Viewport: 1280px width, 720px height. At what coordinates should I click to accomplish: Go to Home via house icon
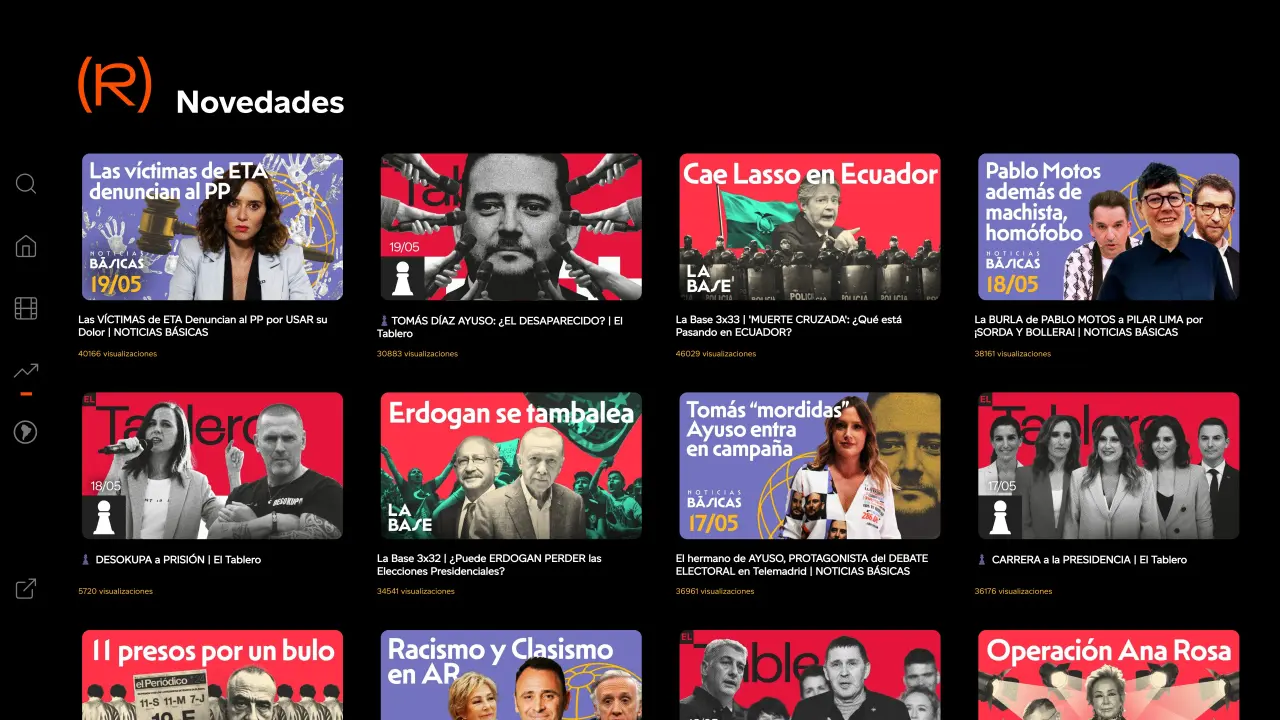click(26, 246)
